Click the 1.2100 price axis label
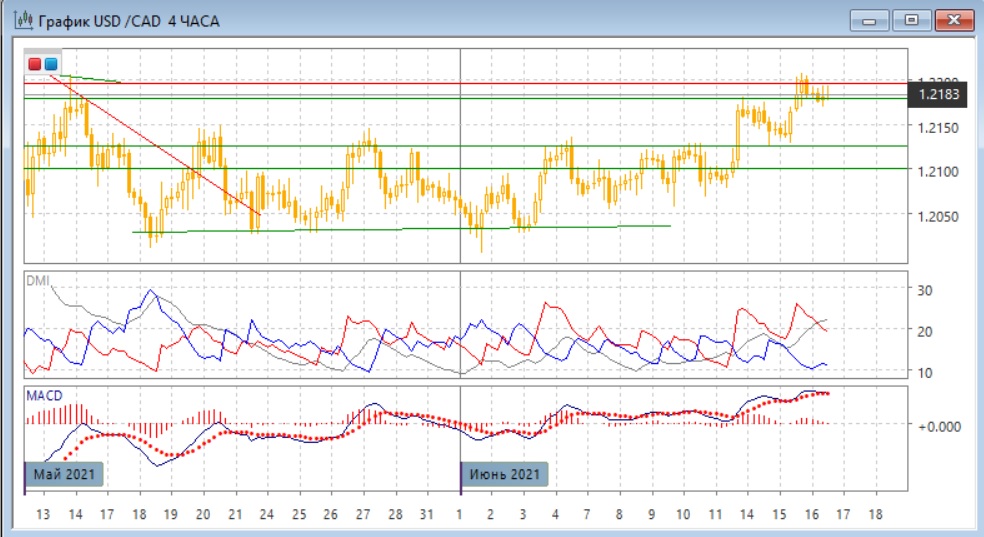This screenshot has height=537, width=984. coord(938,172)
